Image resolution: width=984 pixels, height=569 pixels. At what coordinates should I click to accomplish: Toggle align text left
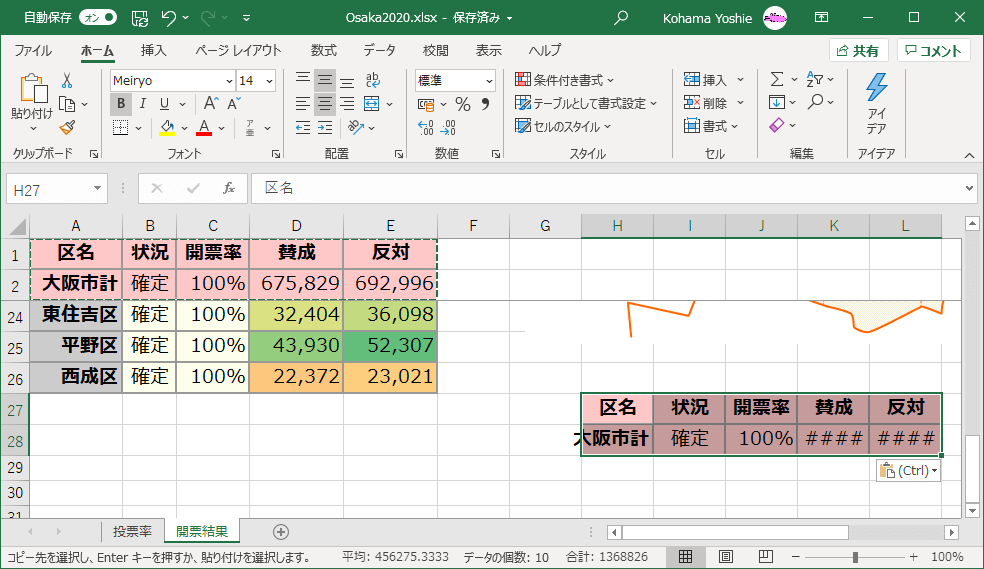pyautogui.click(x=303, y=104)
